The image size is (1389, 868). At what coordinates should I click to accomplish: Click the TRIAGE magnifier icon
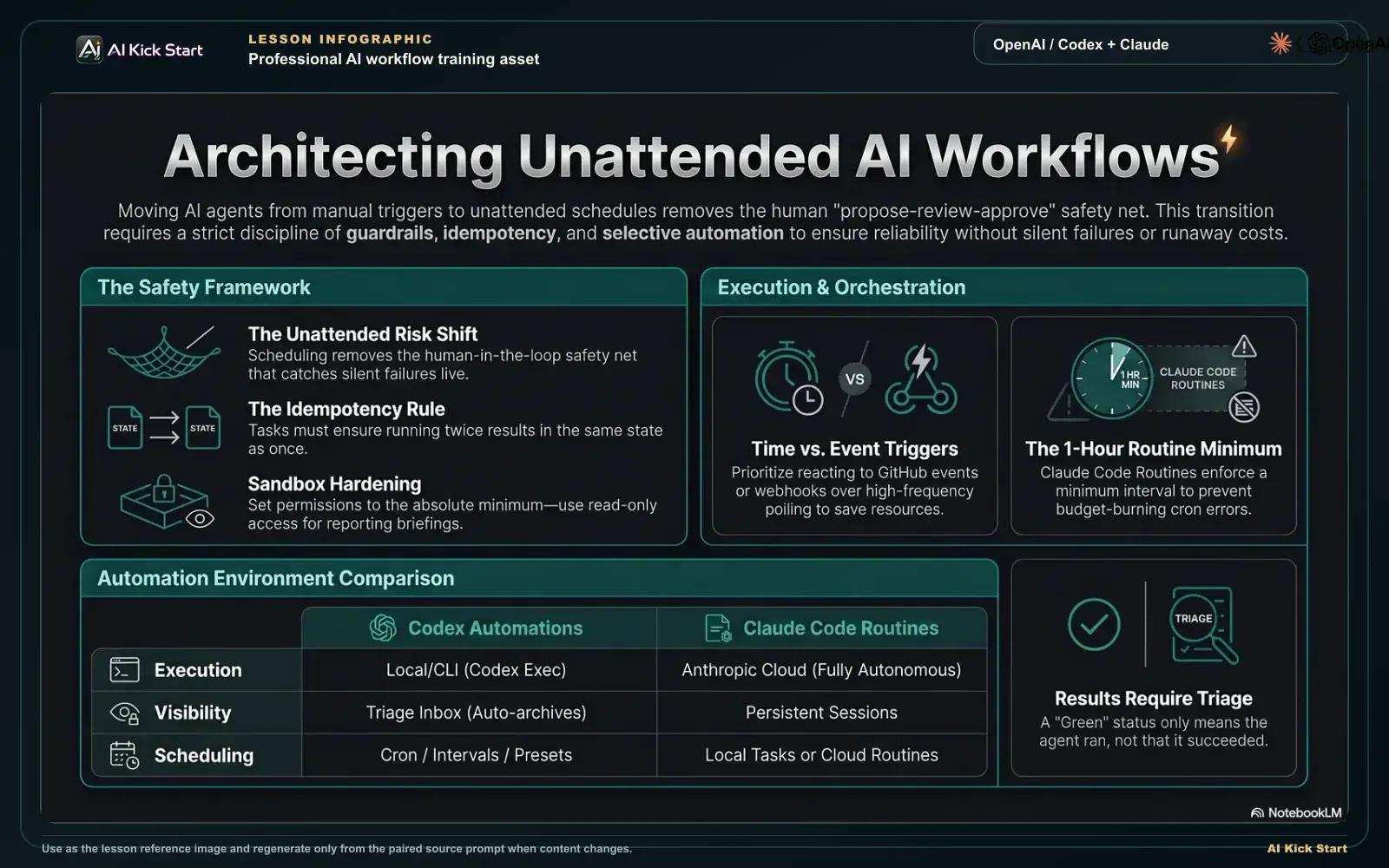point(1204,625)
